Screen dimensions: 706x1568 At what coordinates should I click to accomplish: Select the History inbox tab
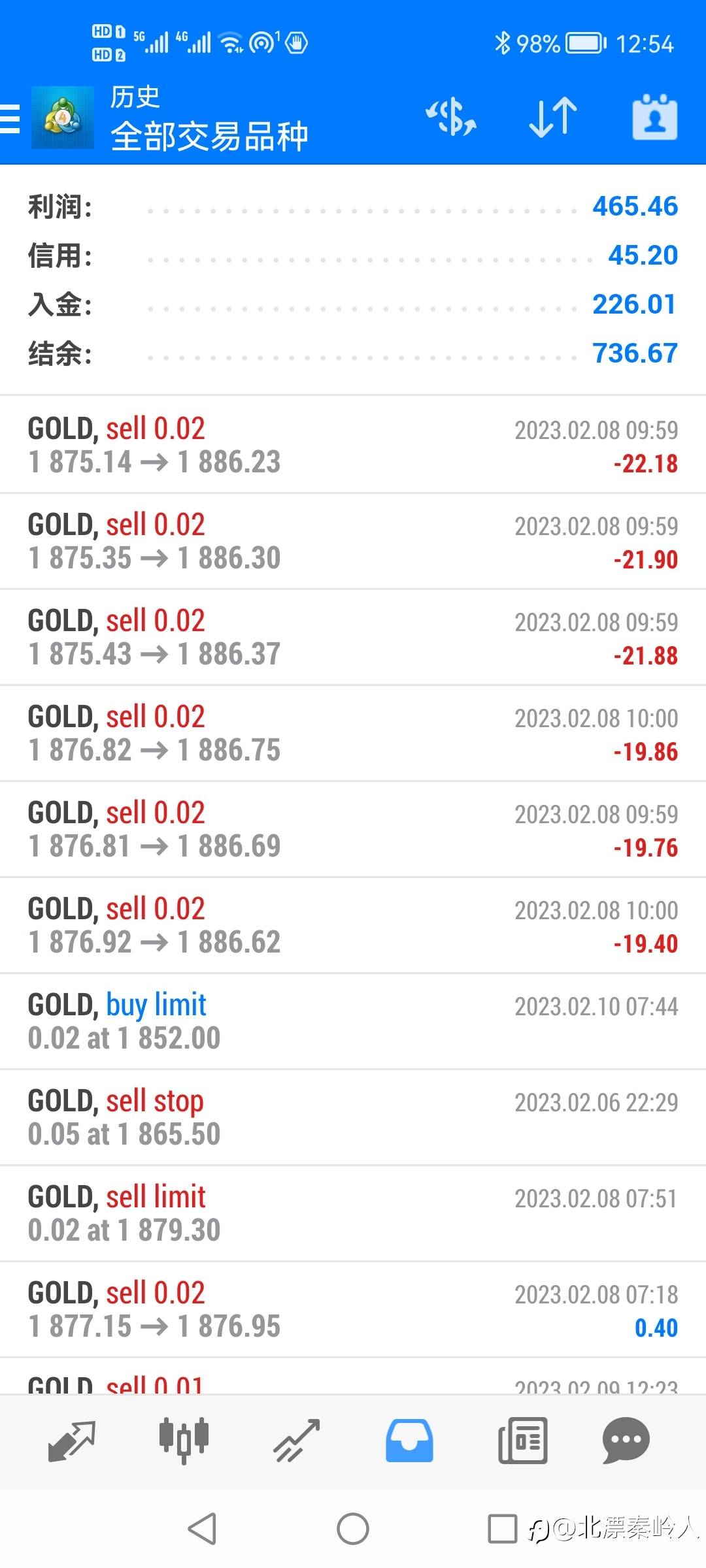[x=409, y=1441]
